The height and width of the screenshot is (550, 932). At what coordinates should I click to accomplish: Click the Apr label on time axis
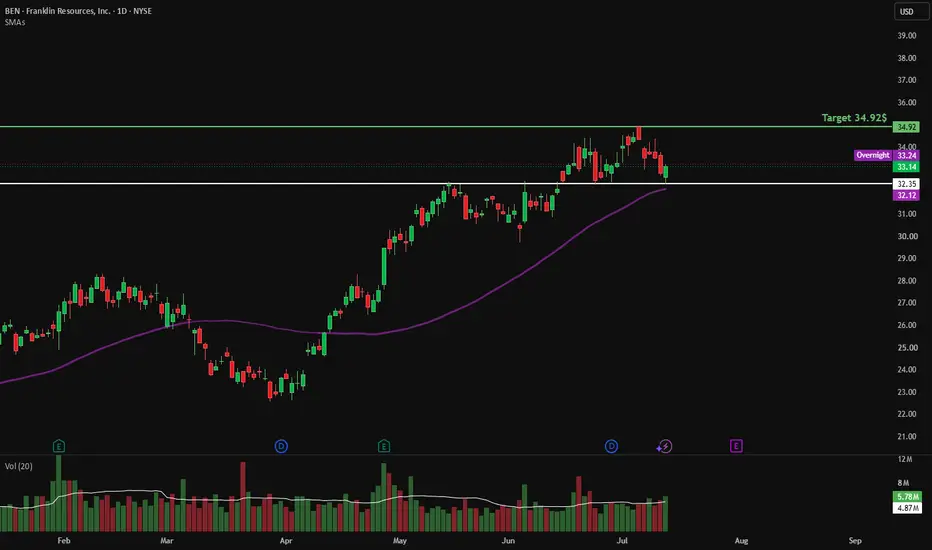[286, 540]
